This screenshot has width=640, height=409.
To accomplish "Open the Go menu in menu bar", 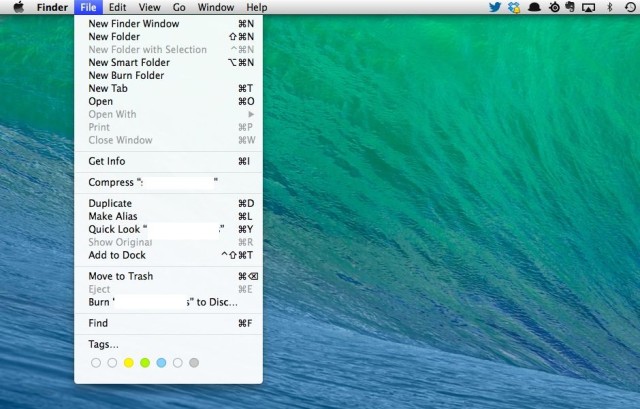I will click(x=179, y=7).
